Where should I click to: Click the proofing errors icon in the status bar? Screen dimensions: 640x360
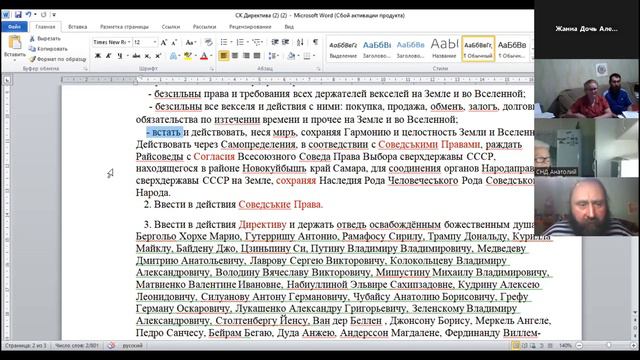pyautogui.click(x=111, y=346)
